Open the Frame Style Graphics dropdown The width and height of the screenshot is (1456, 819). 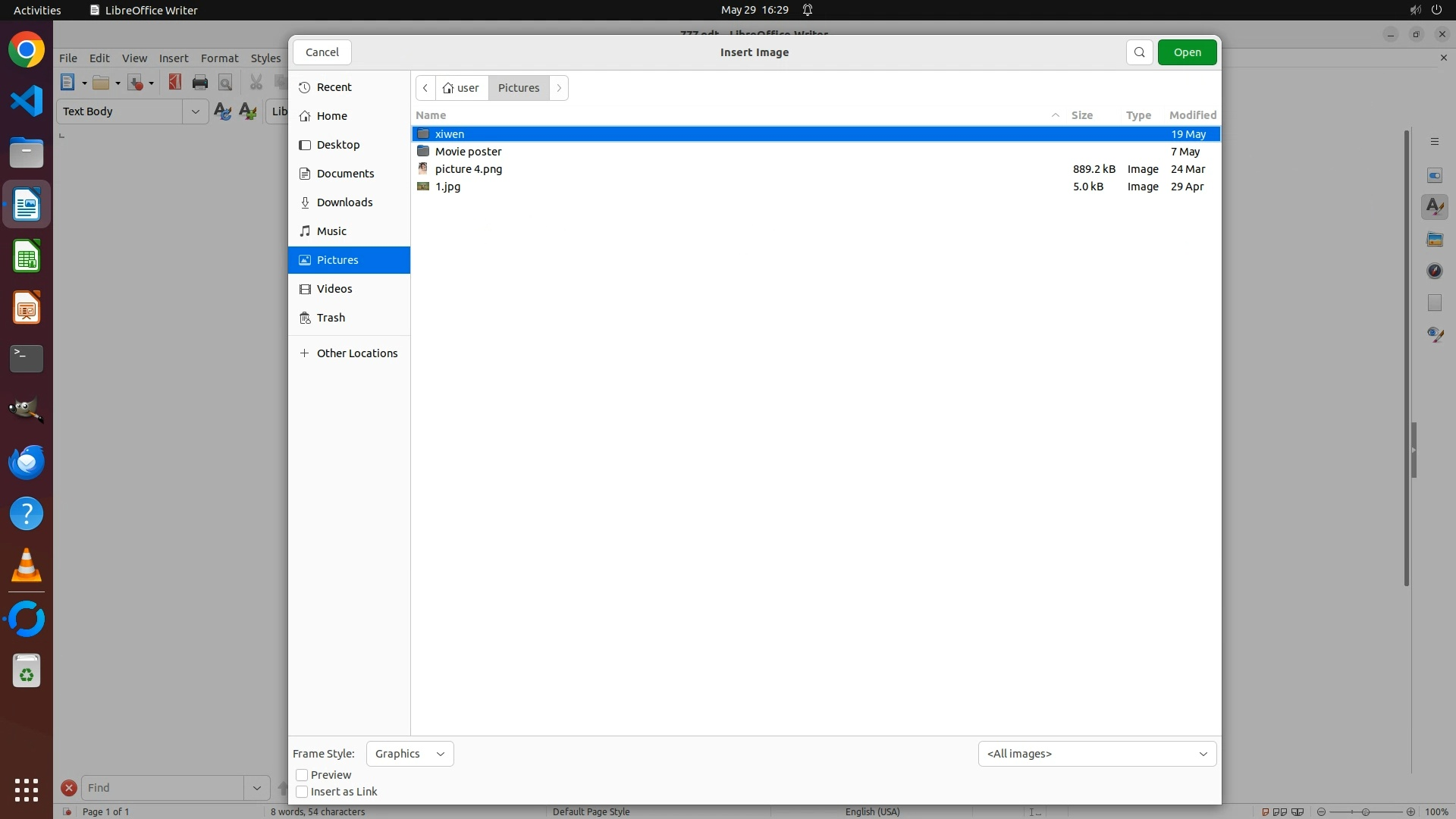[409, 754]
